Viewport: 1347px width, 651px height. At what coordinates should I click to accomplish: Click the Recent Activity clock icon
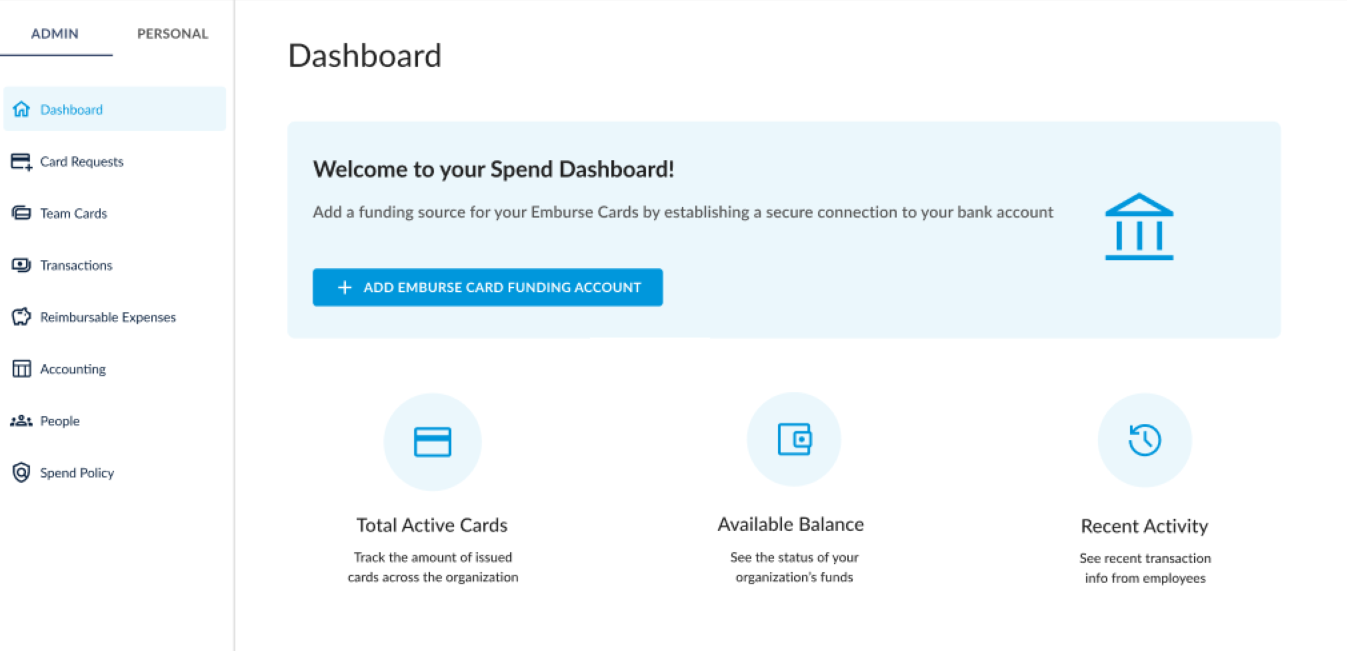[1144, 440]
